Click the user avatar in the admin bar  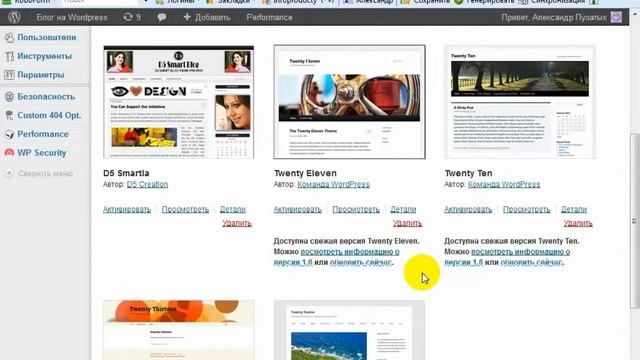point(616,17)
